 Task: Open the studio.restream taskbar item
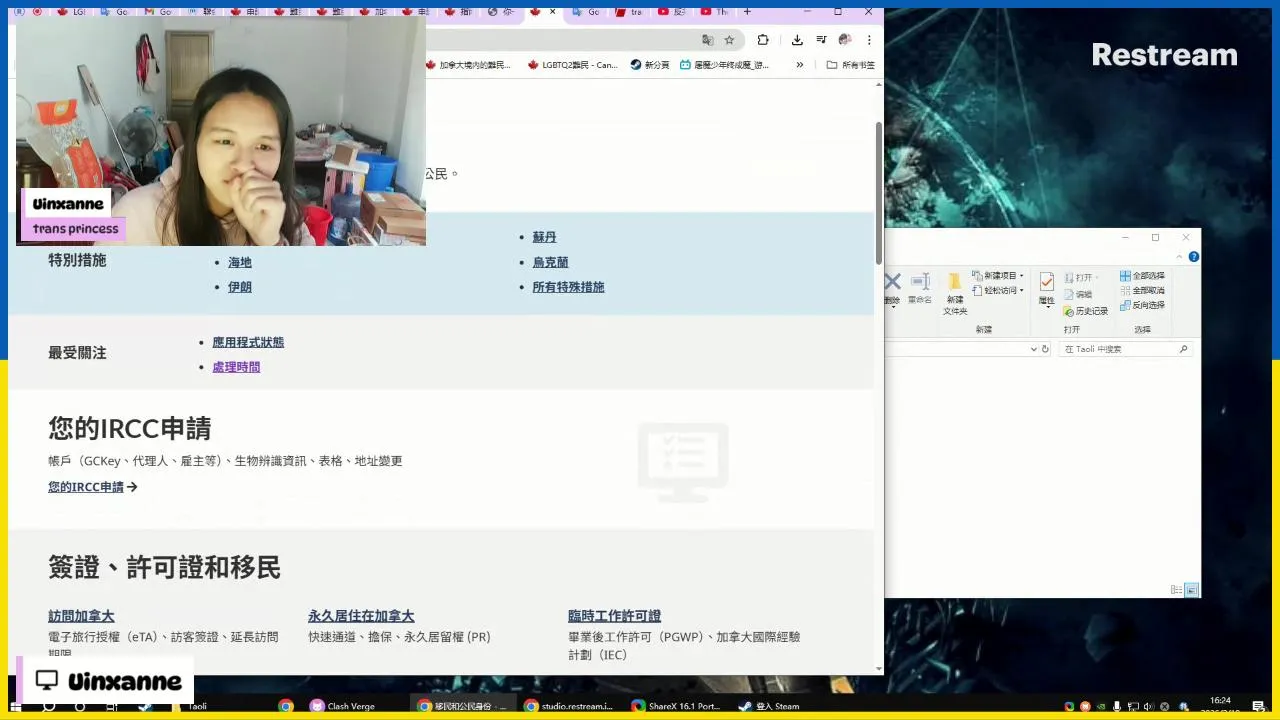point(568,706)
